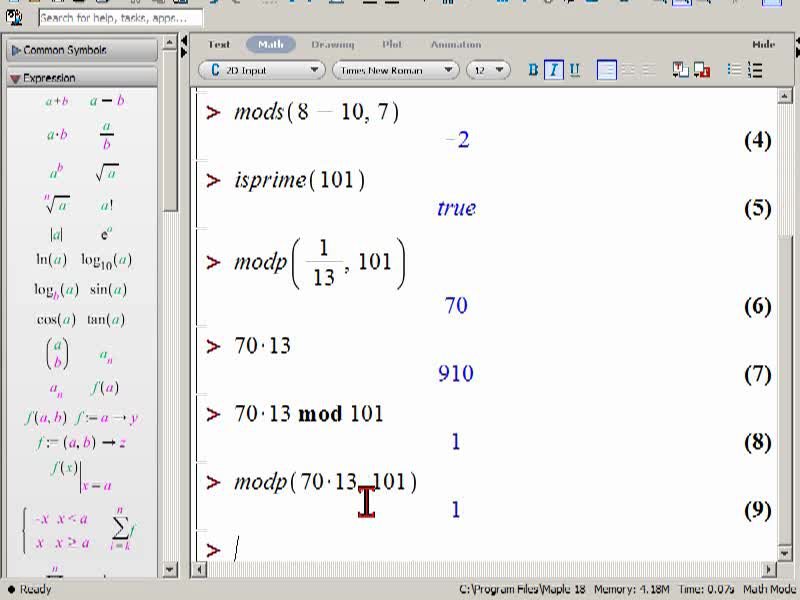Click in the search for help field

(120, 18)
